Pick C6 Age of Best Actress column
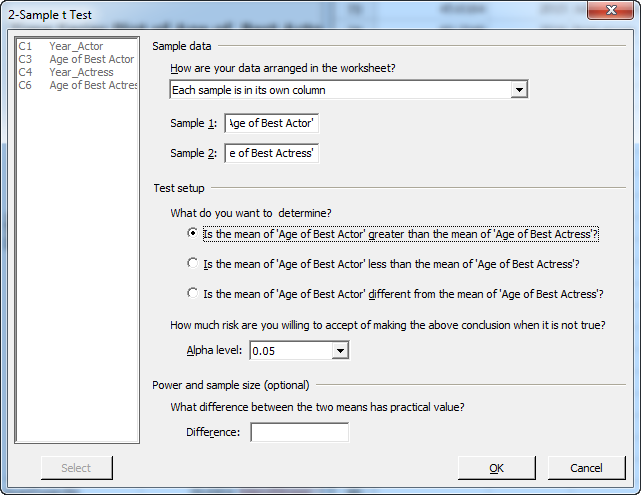 point(92,86)
